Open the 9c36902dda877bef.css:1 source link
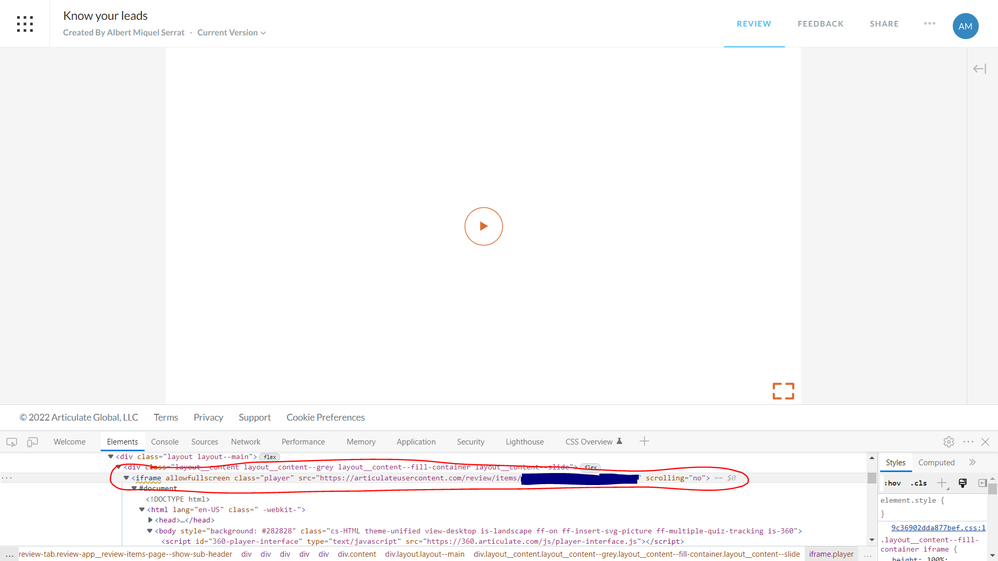 pos(938,528)
